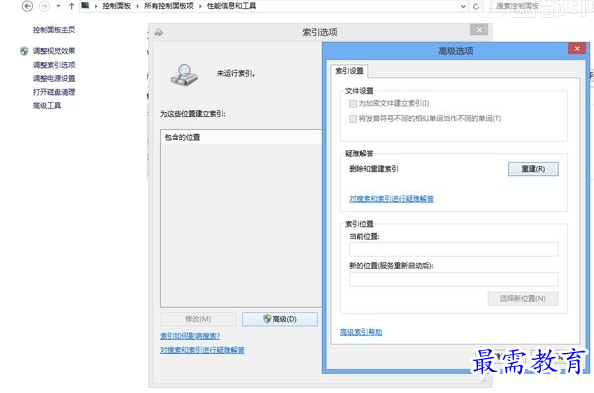This screenshot has width=594, height=393.
Task: Go up one folder level
Action: pyautogui.click(x=71, y=6)
